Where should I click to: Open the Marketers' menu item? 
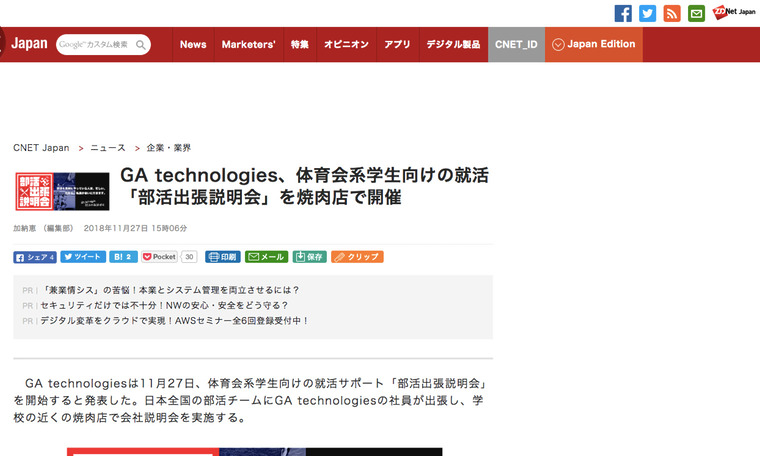(x=248, y=44)
